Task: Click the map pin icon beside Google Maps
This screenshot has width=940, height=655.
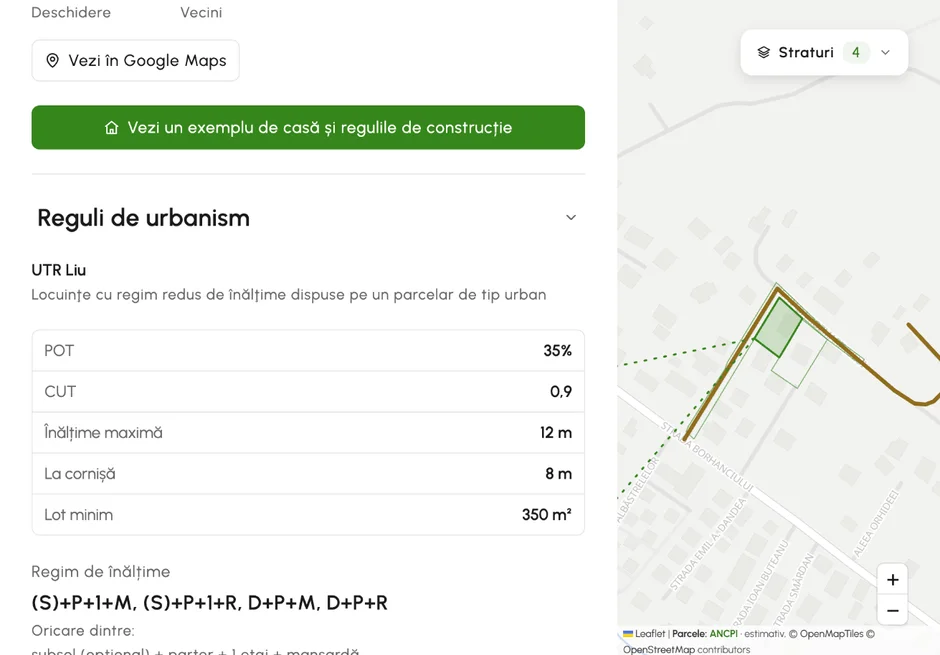Action: click(x=53, y=61)
